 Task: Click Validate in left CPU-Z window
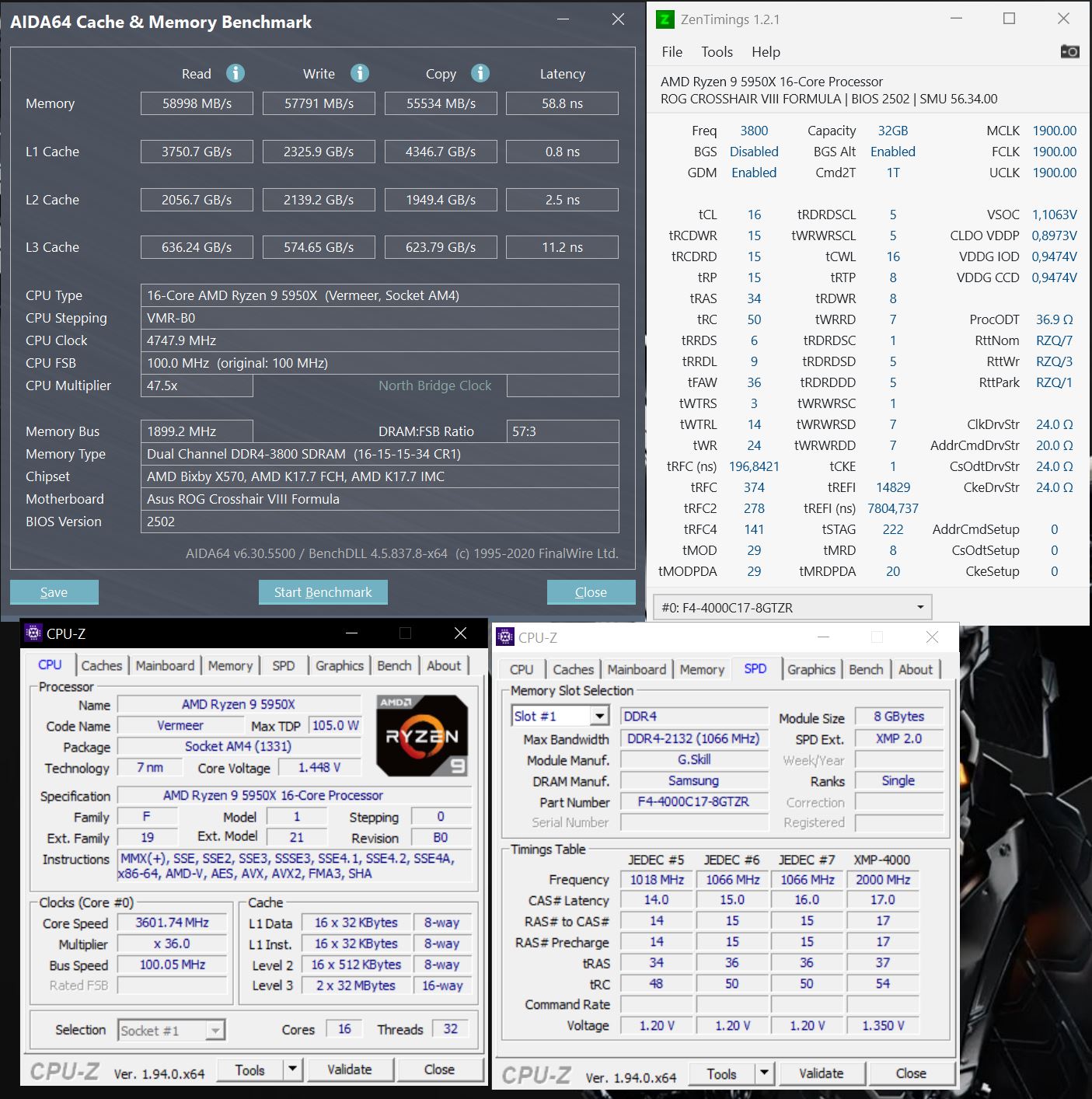coord(350,1069)
